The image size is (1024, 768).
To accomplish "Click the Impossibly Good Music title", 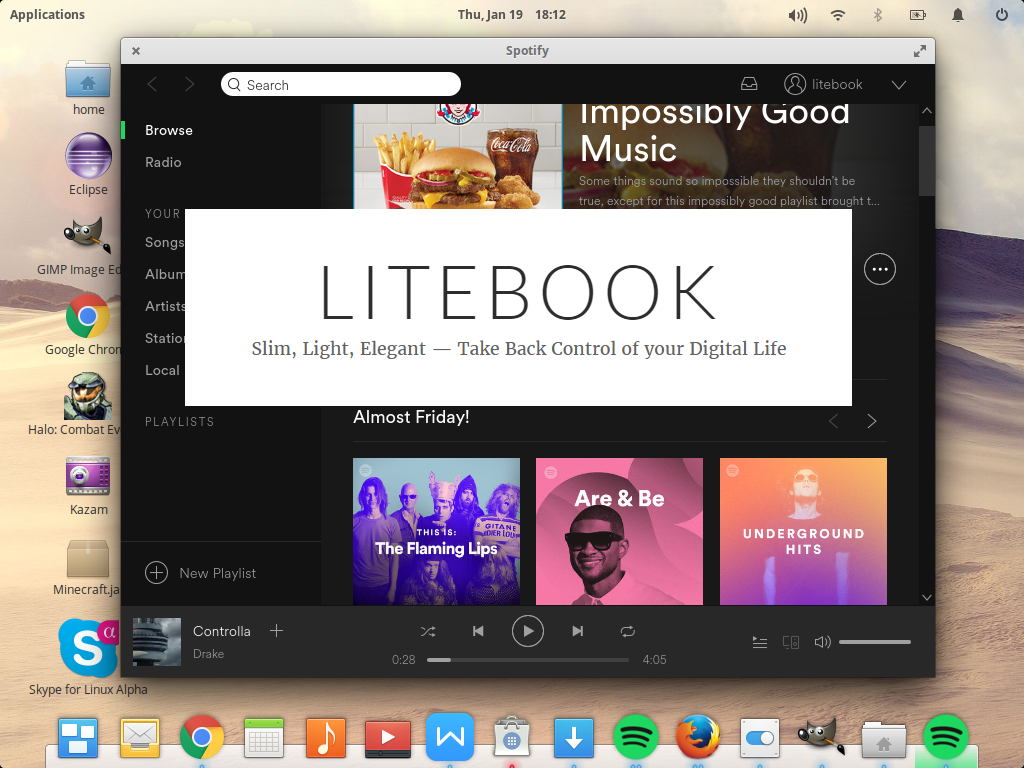I will point(714,133).
